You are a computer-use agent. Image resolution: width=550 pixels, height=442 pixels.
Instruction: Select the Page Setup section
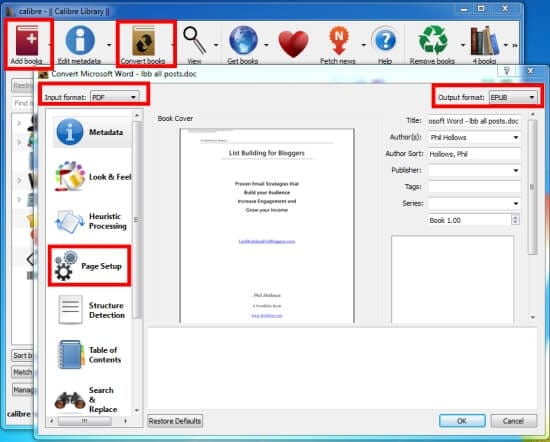click(89, 266)
